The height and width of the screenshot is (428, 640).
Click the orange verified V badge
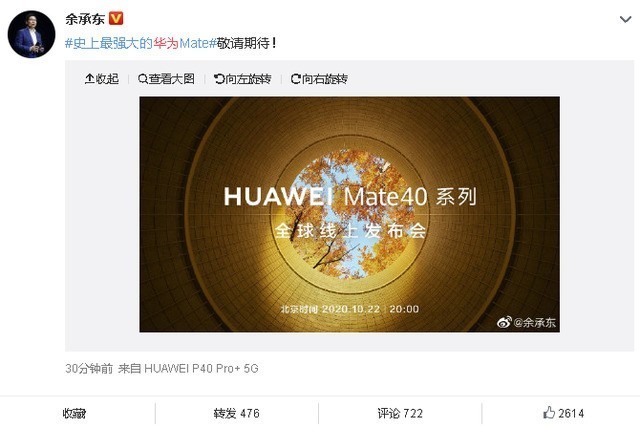coord(116,18)
